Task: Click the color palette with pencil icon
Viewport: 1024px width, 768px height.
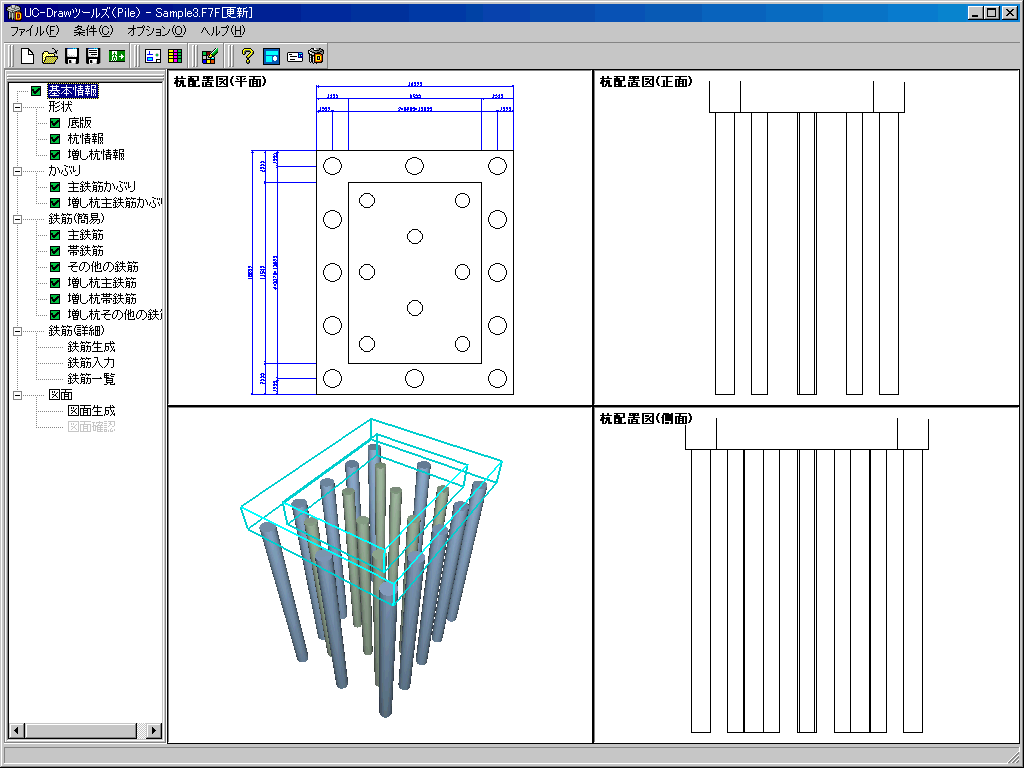Action: pyautogui.click(x=209, y=56)
